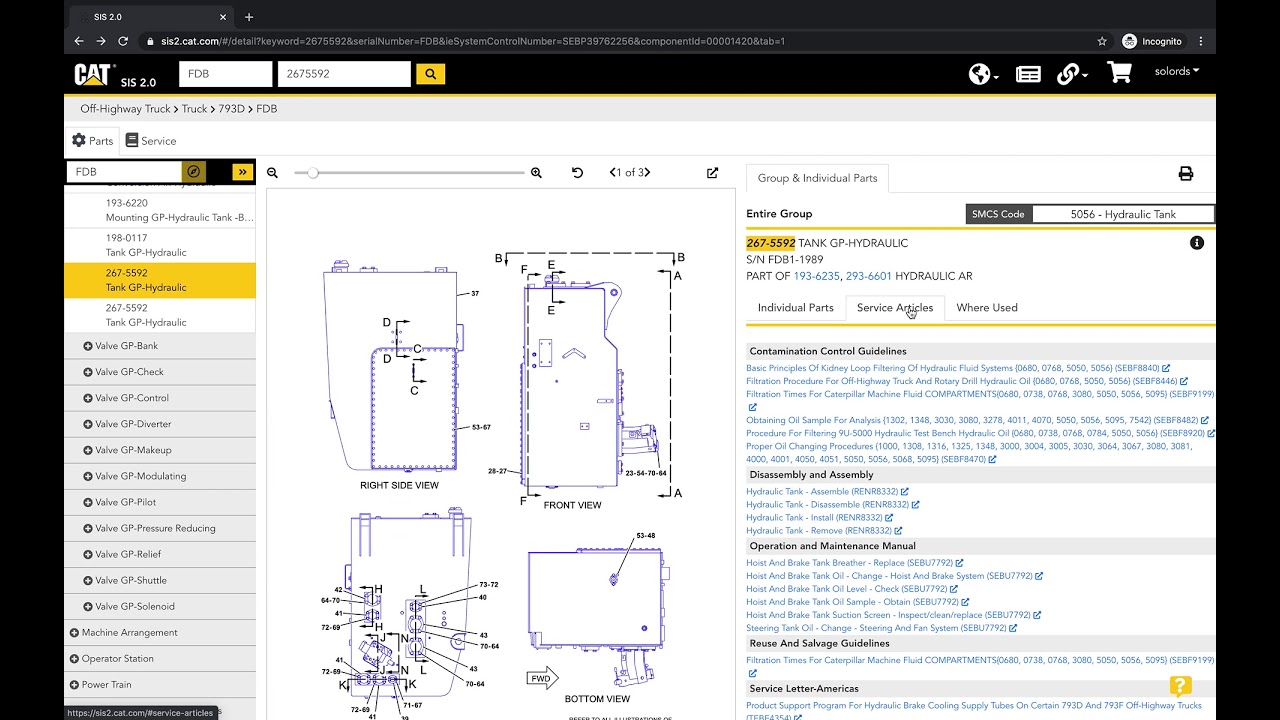The width and height of the screenshot is (1280, 720).
Task: Switch to the Parts tab
Action: [92, 141]
